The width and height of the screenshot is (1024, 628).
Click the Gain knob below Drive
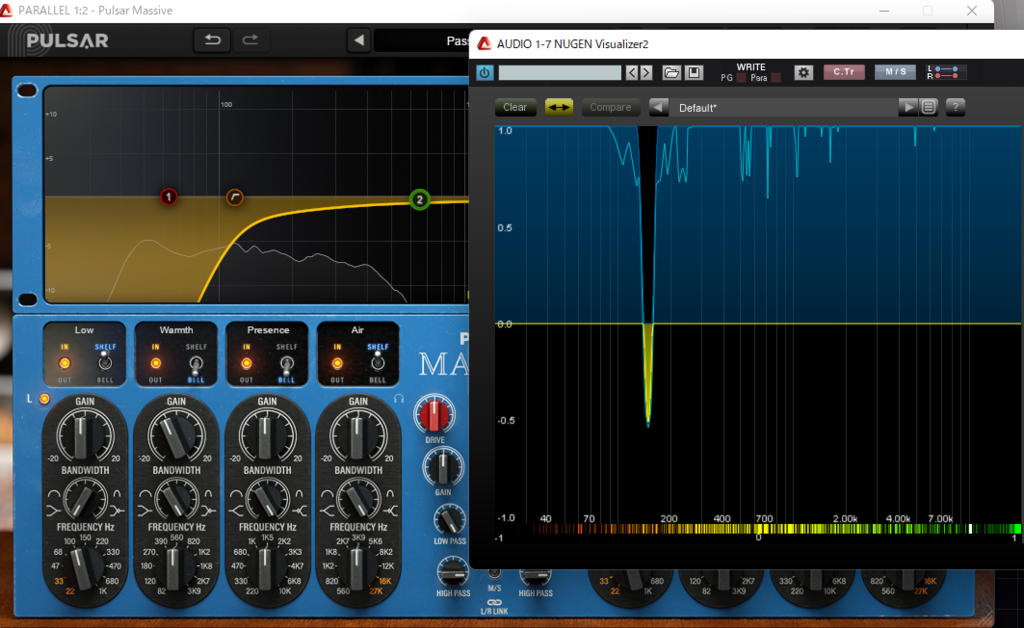tap(443, 467)
